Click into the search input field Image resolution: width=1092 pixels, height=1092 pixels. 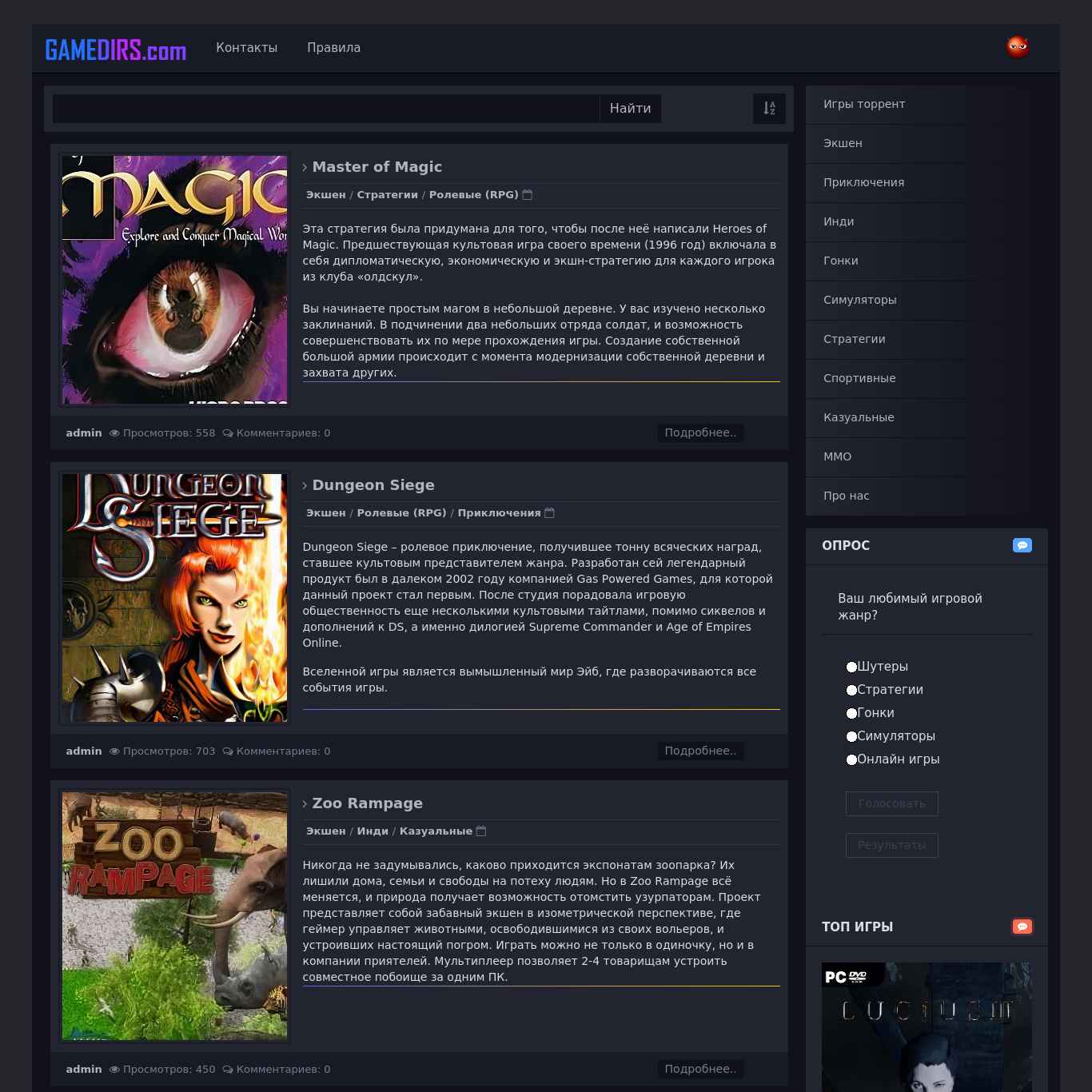pyautogui.click(x=326, y=109)
